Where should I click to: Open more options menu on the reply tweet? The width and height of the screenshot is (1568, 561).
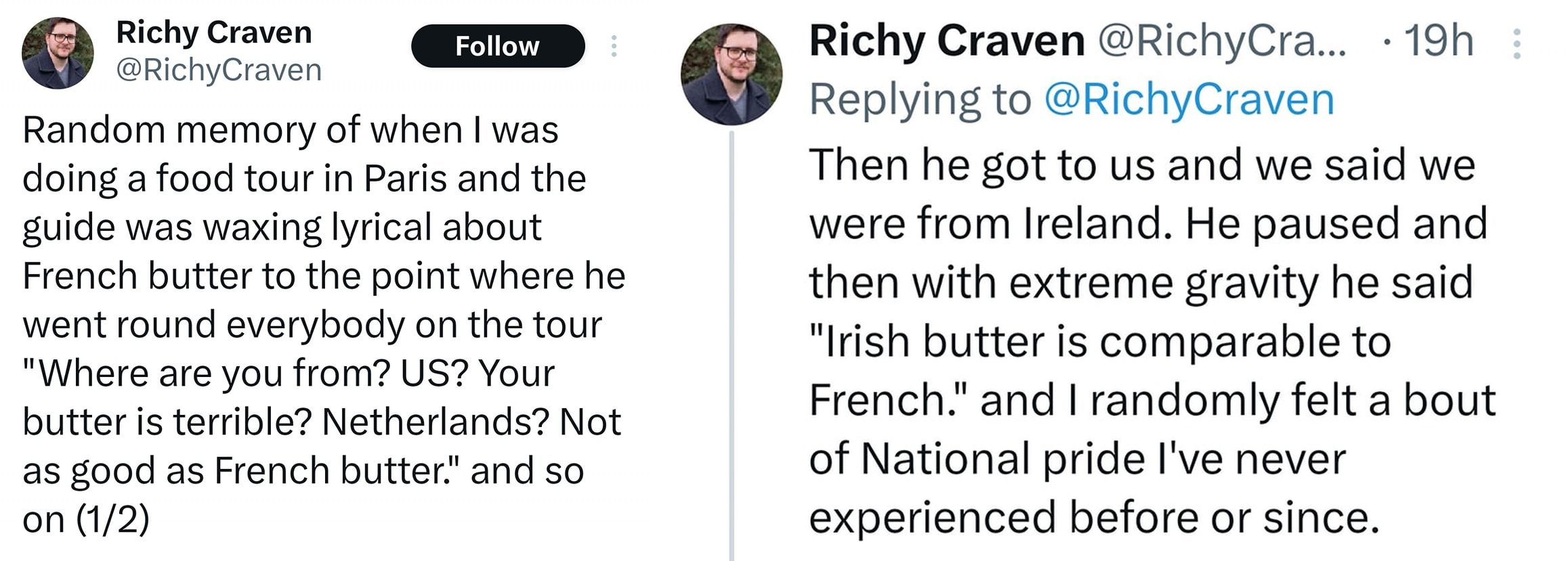pyautogui.click(x=1517, y=44)
